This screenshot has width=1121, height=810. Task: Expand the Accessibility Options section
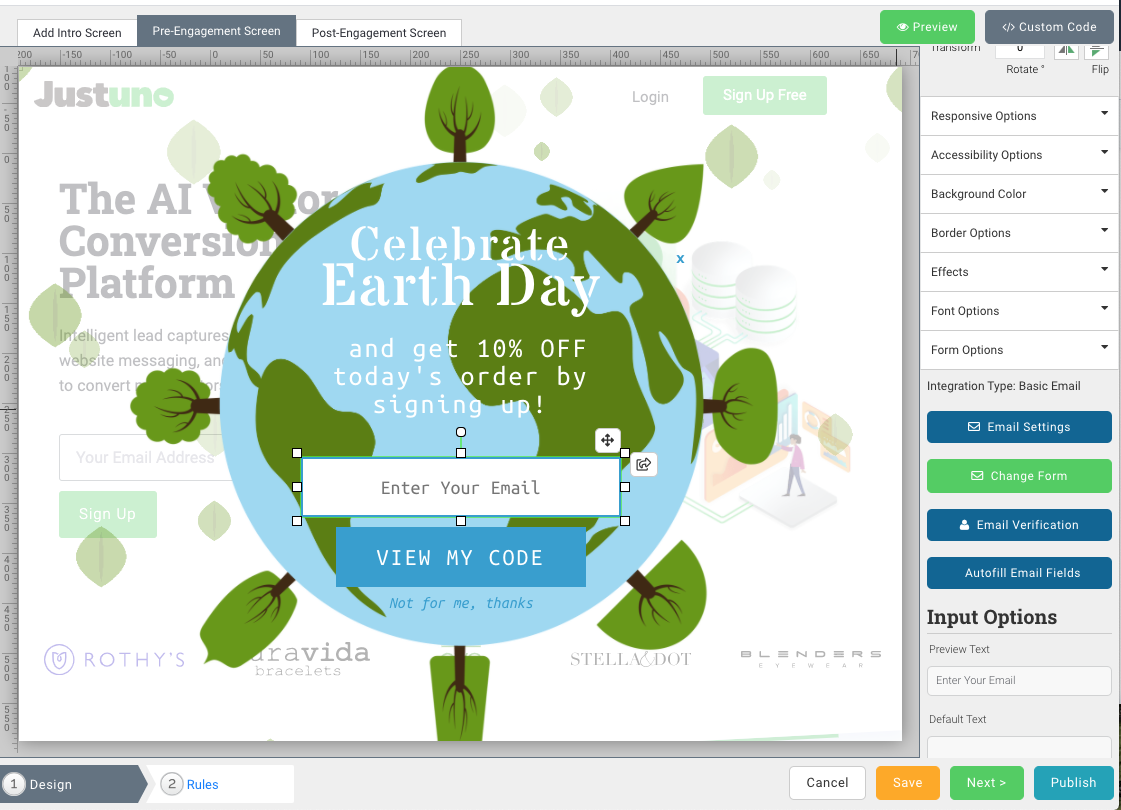(1019, 155)
